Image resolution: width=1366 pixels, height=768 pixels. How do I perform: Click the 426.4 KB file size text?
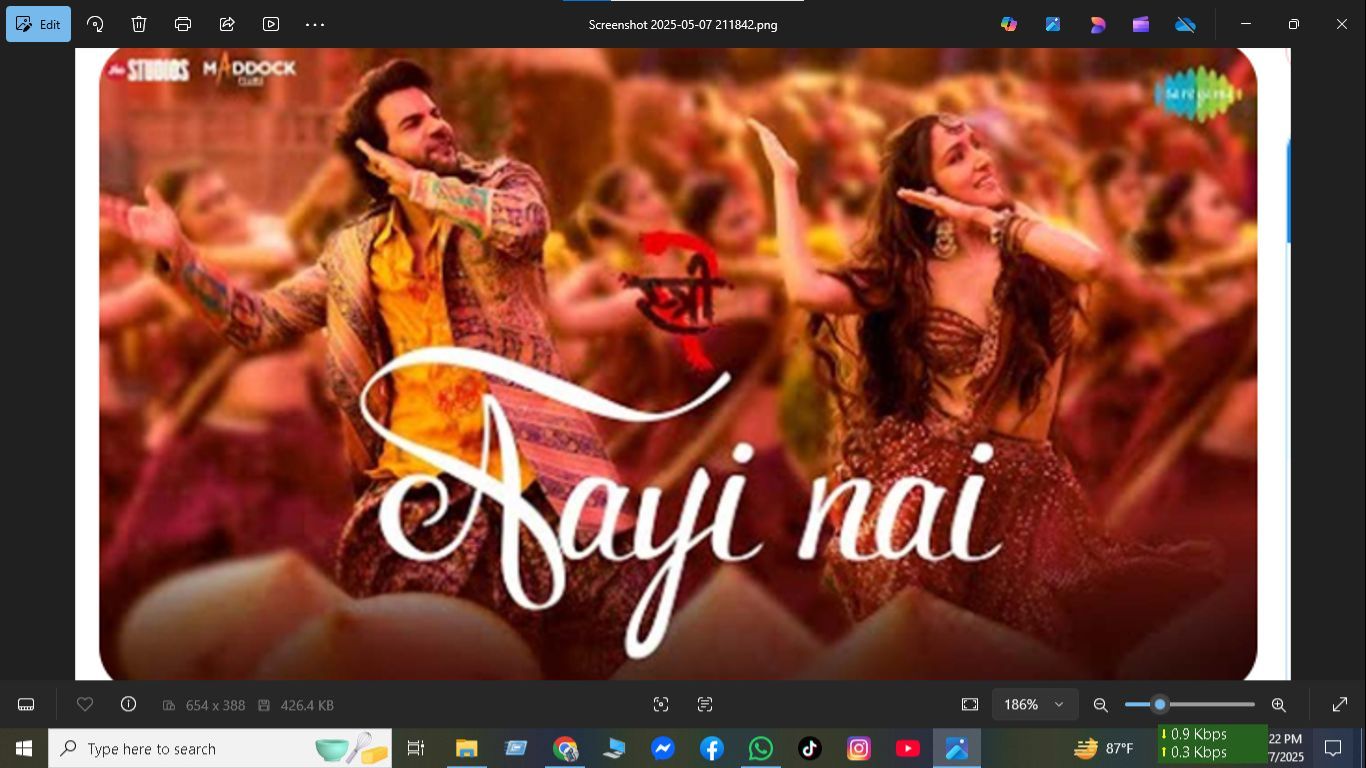point(307,705)
